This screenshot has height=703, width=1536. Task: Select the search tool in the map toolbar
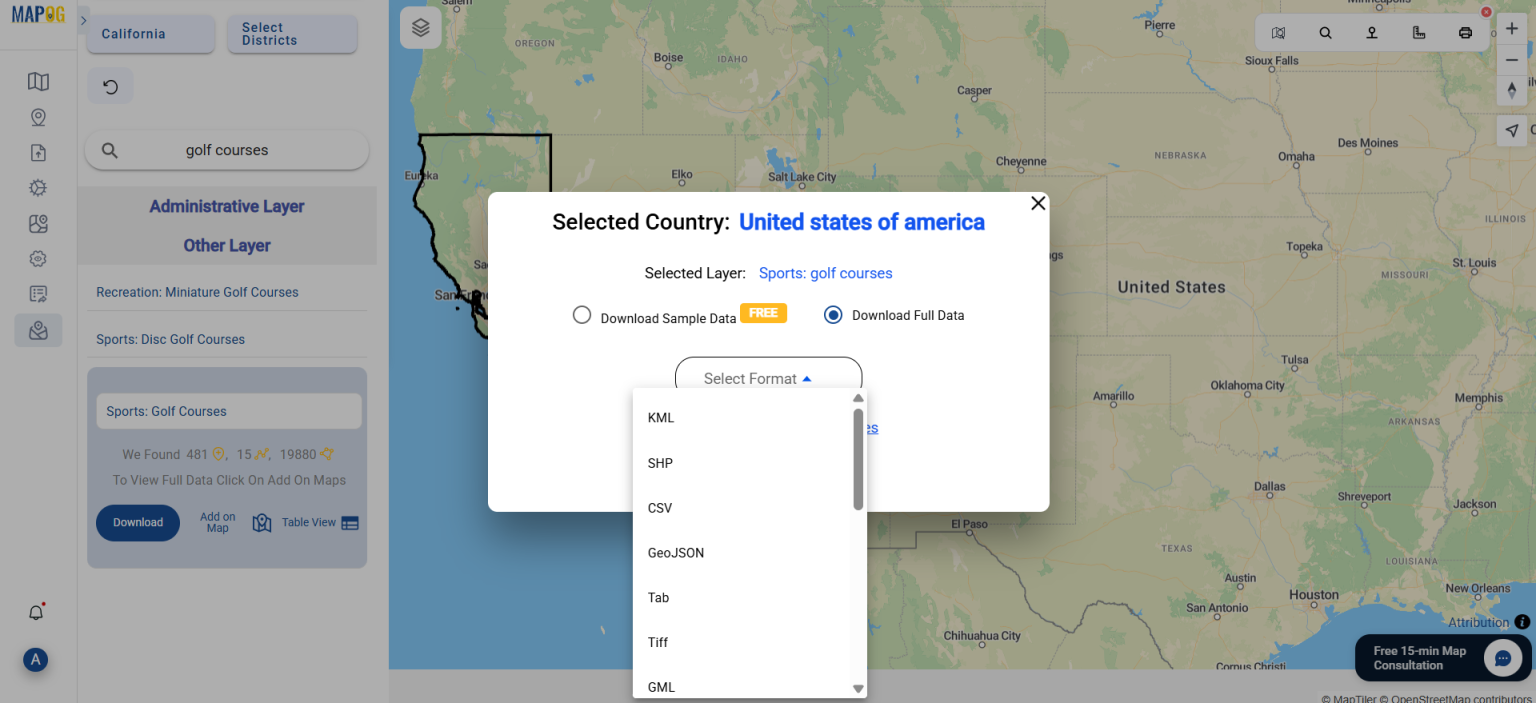point(1325,32)
